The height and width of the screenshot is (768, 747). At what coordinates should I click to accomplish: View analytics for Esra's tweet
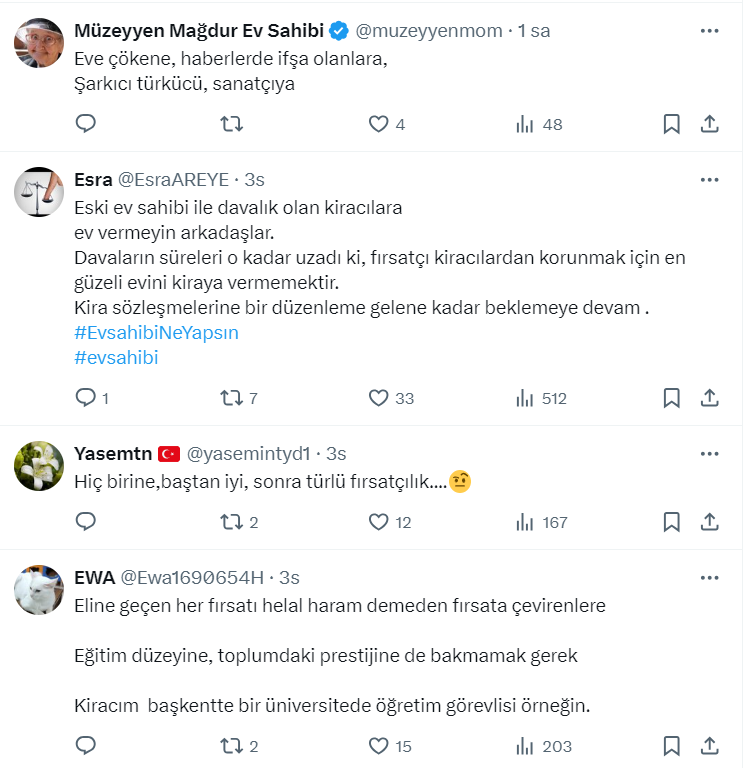(525, 398)
